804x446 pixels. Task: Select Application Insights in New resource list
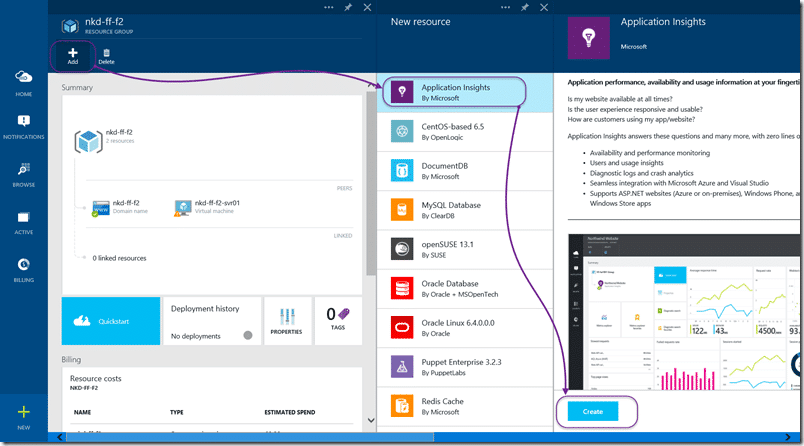[x=465, y=92]
